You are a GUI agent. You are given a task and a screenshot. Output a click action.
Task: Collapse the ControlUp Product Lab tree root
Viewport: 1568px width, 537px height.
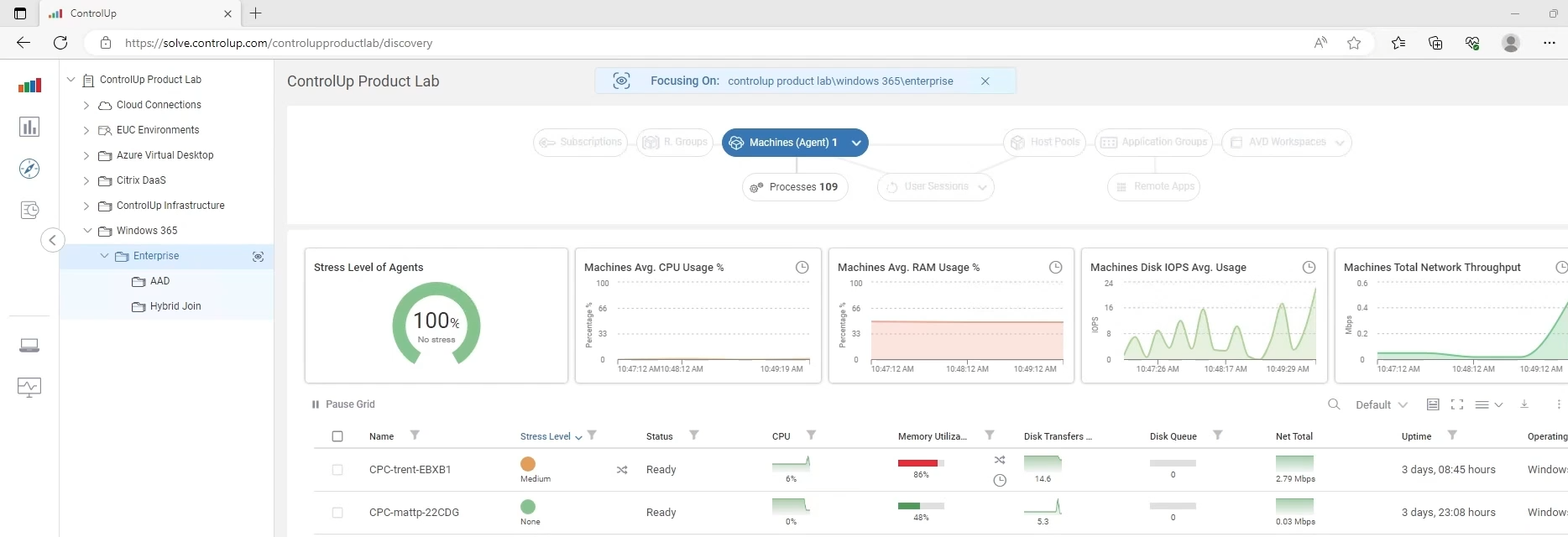(71, 80)
